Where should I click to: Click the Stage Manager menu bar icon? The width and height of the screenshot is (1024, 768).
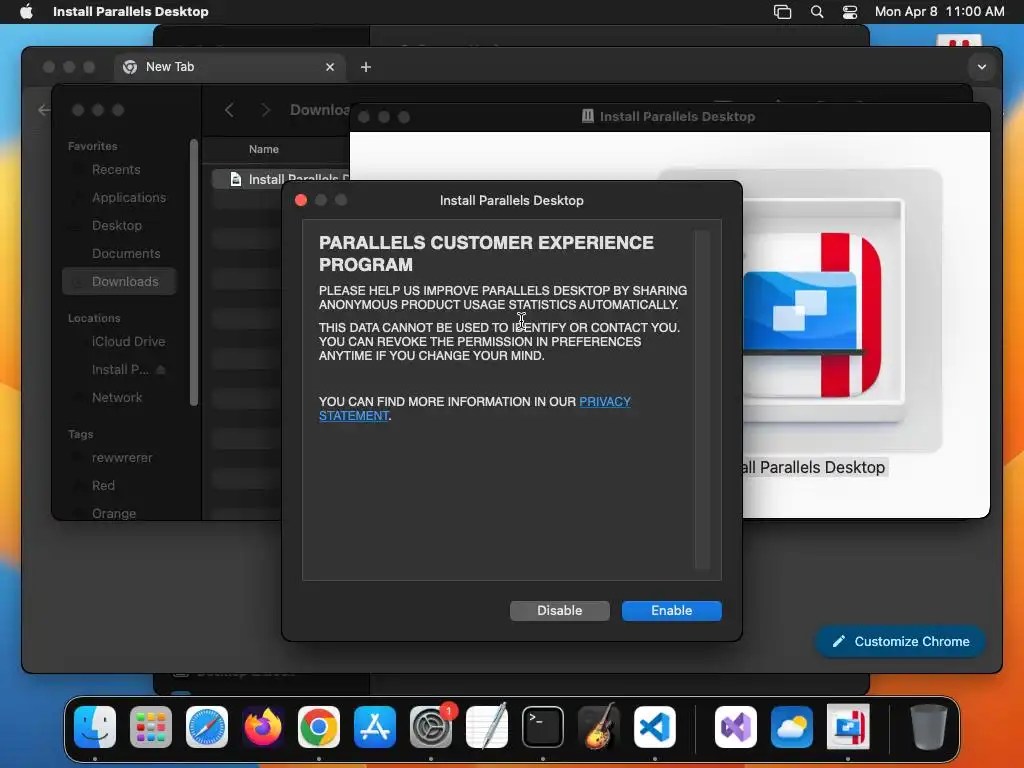[x=782, y=12]
